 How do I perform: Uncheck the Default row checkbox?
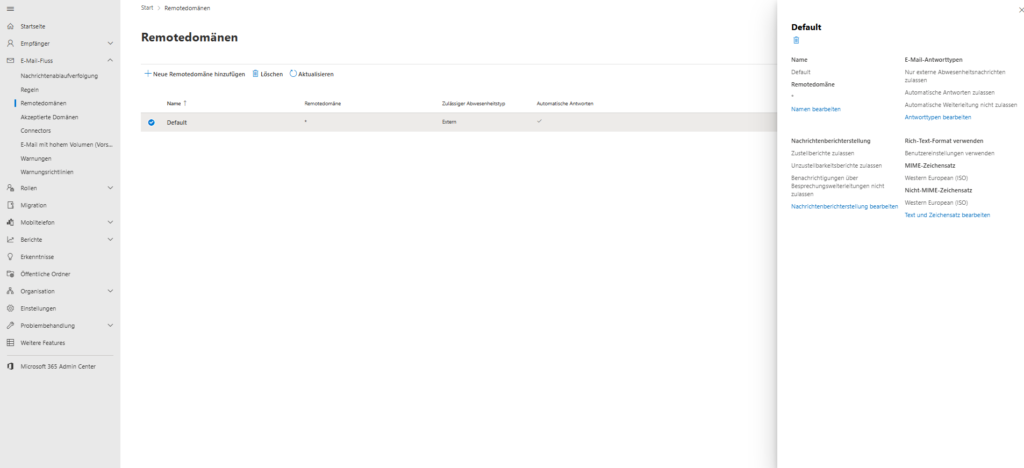point(152,122)
